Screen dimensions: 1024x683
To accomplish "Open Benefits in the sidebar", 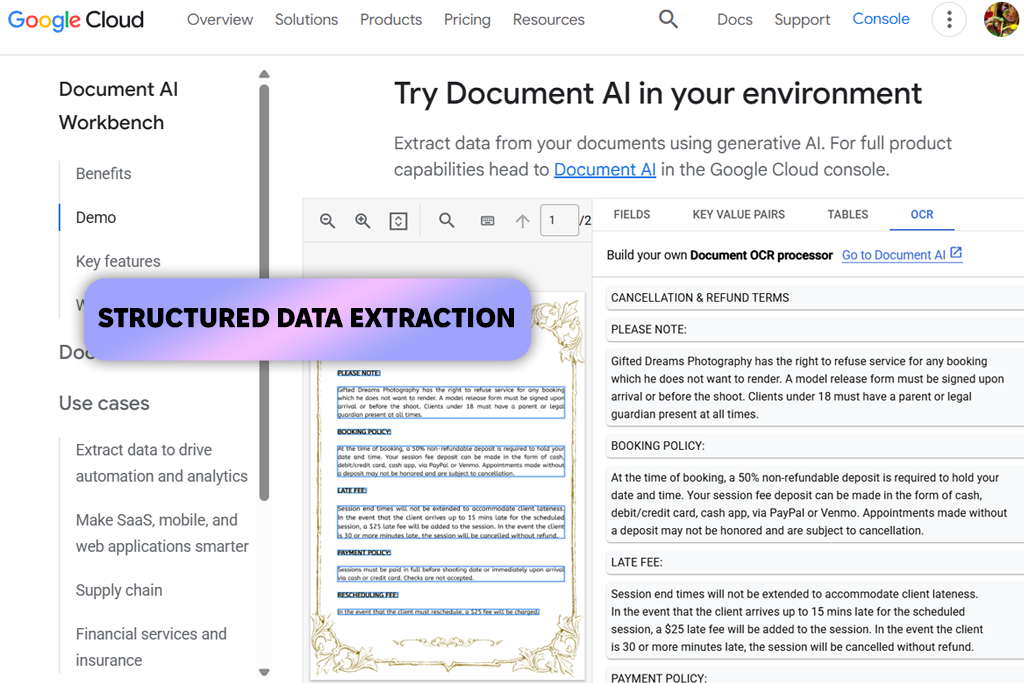I will 103,174.
